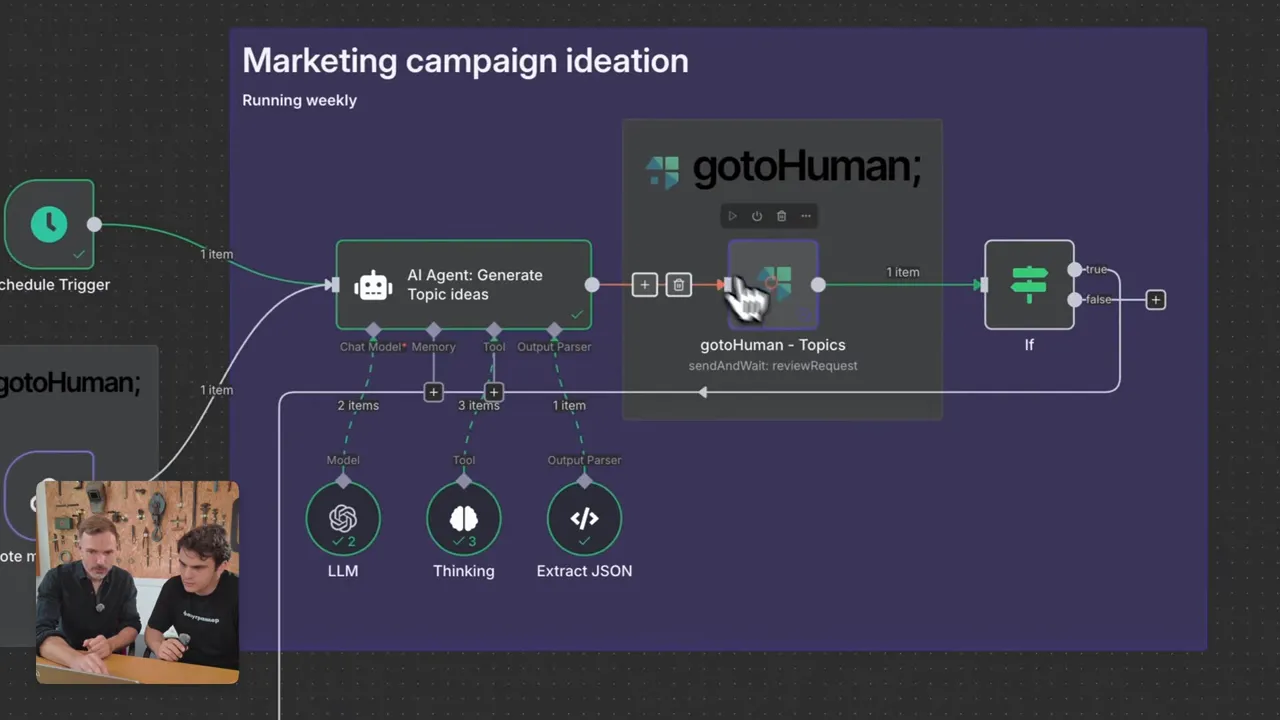The width and height of the screenshot is (1280, 720).
Task: Open the OpenAI LLM chat model node
Action: [343, 518]
